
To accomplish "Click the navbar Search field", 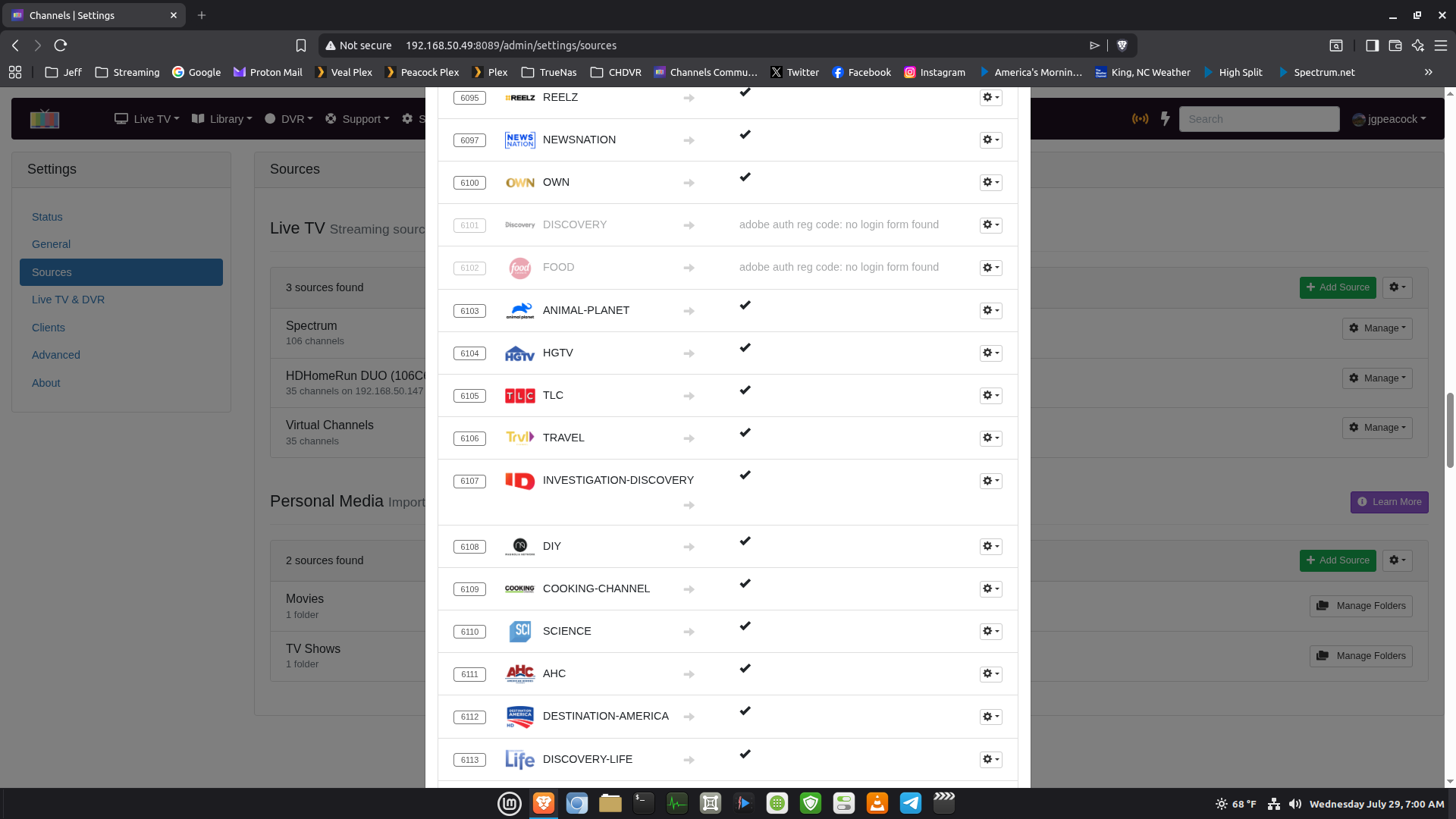I will click(1259, 119).
